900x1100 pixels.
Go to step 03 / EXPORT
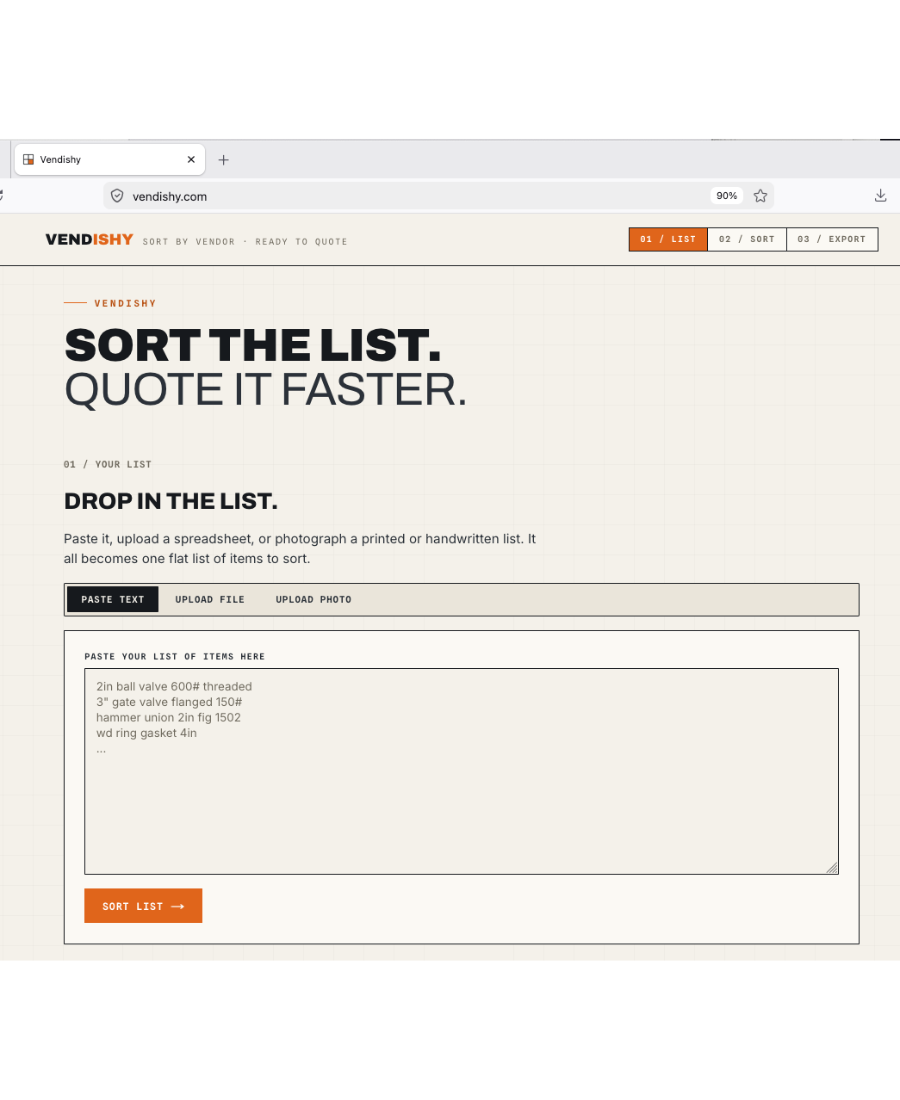(832, 239)
